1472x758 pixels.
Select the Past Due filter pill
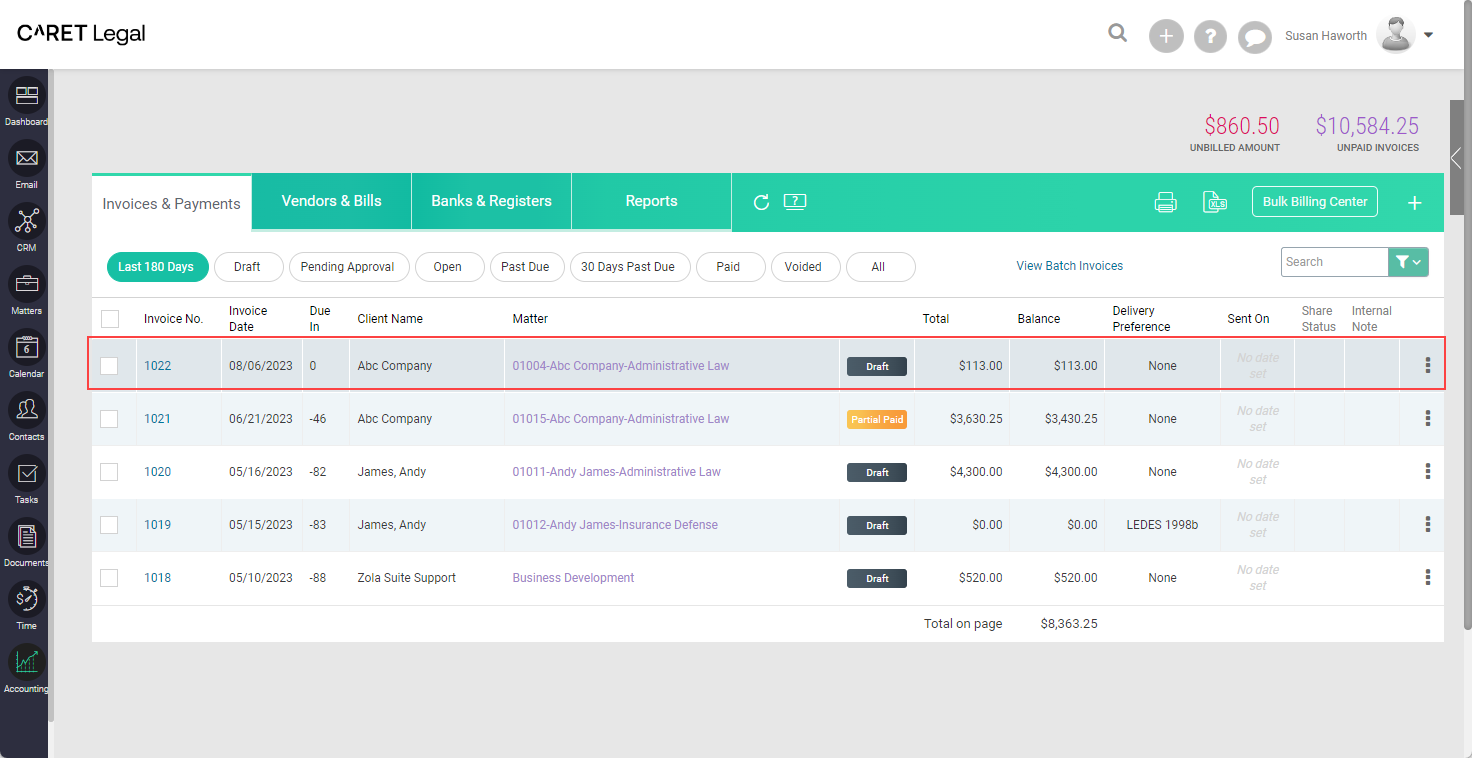525,267
